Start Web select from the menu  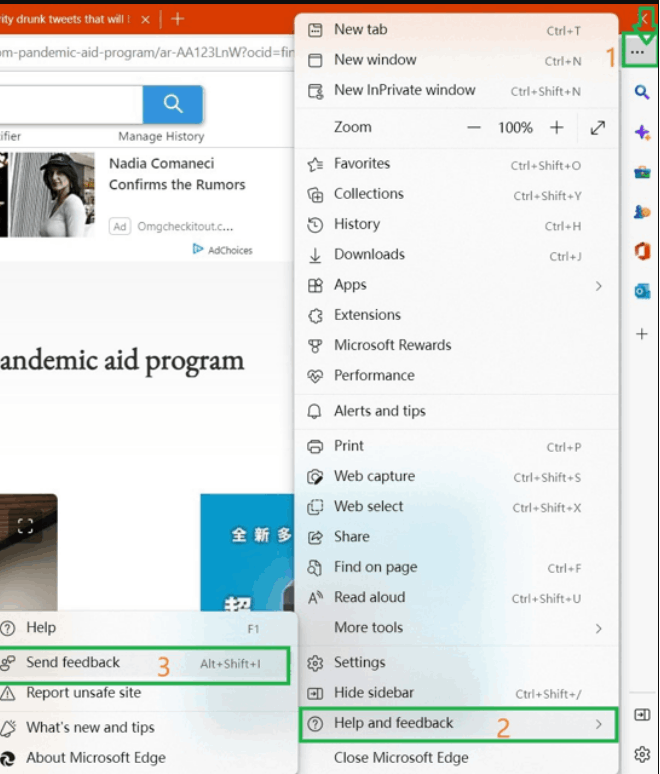pyautogui.click(x=457, y=507)
